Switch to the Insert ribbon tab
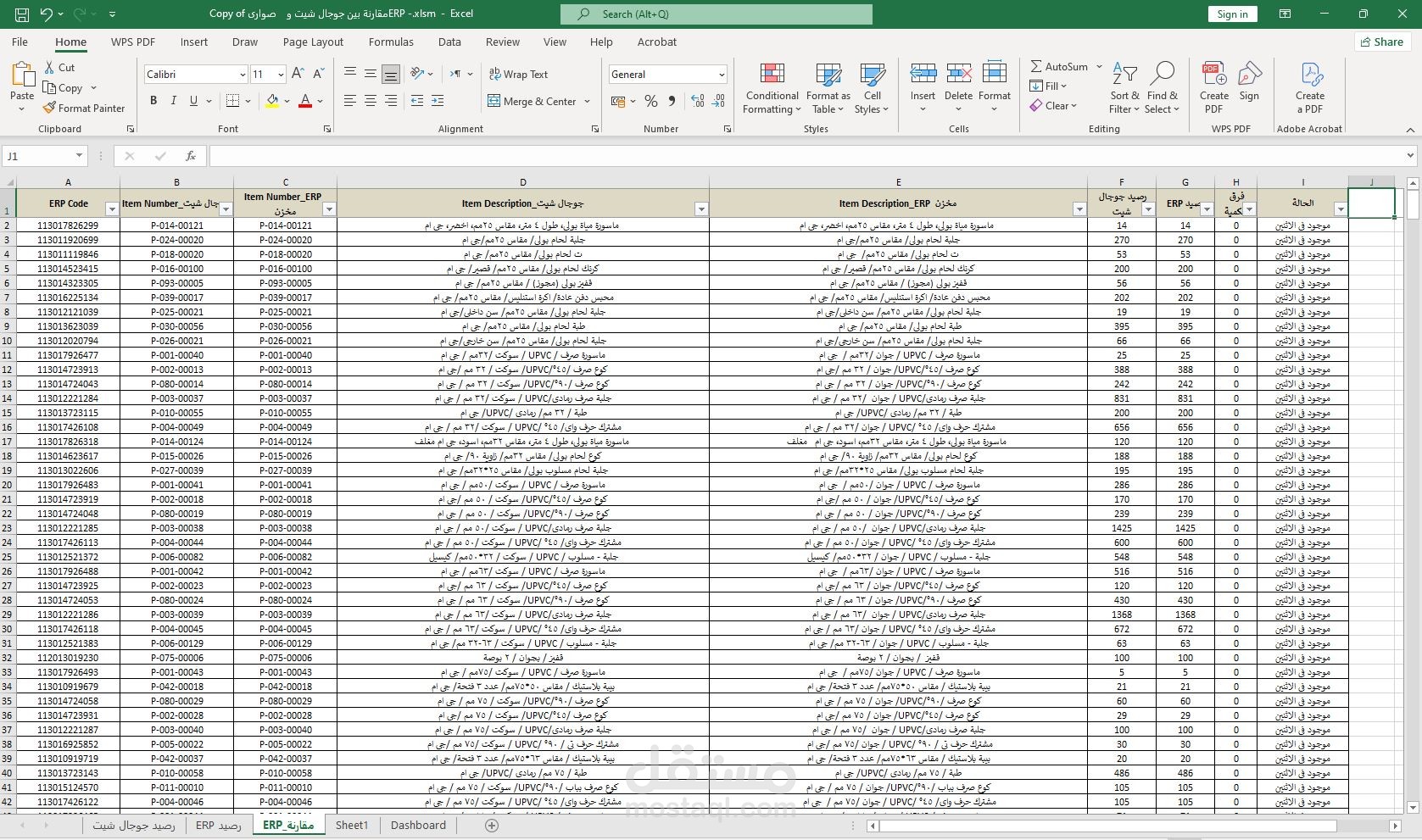1422x840 pixels. point(194,42)
